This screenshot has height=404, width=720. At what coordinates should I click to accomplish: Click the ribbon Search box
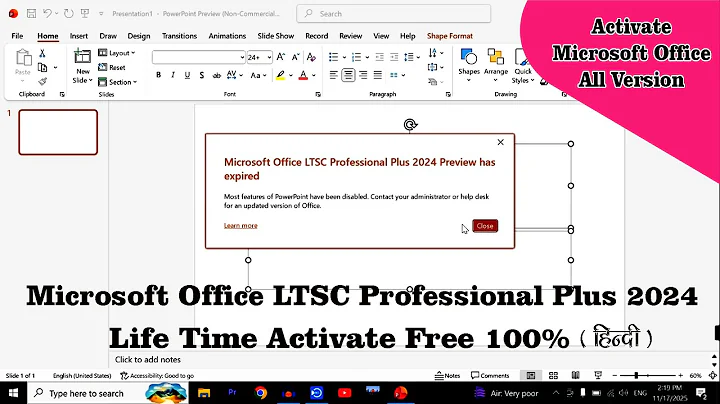tap(394, 14)
